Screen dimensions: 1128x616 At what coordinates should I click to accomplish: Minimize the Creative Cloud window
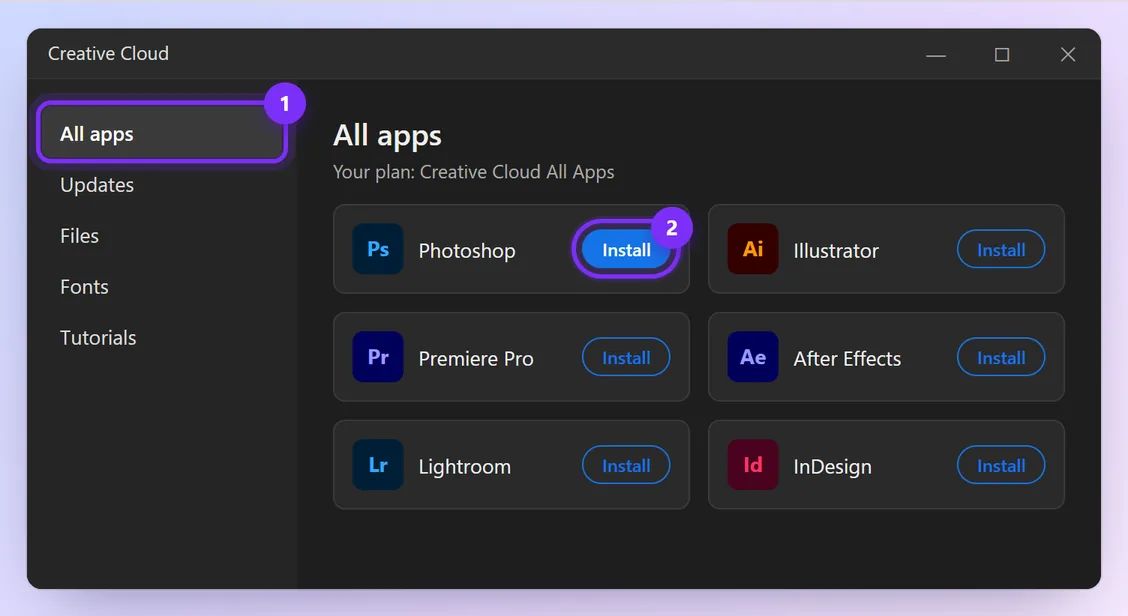point(936,55)
